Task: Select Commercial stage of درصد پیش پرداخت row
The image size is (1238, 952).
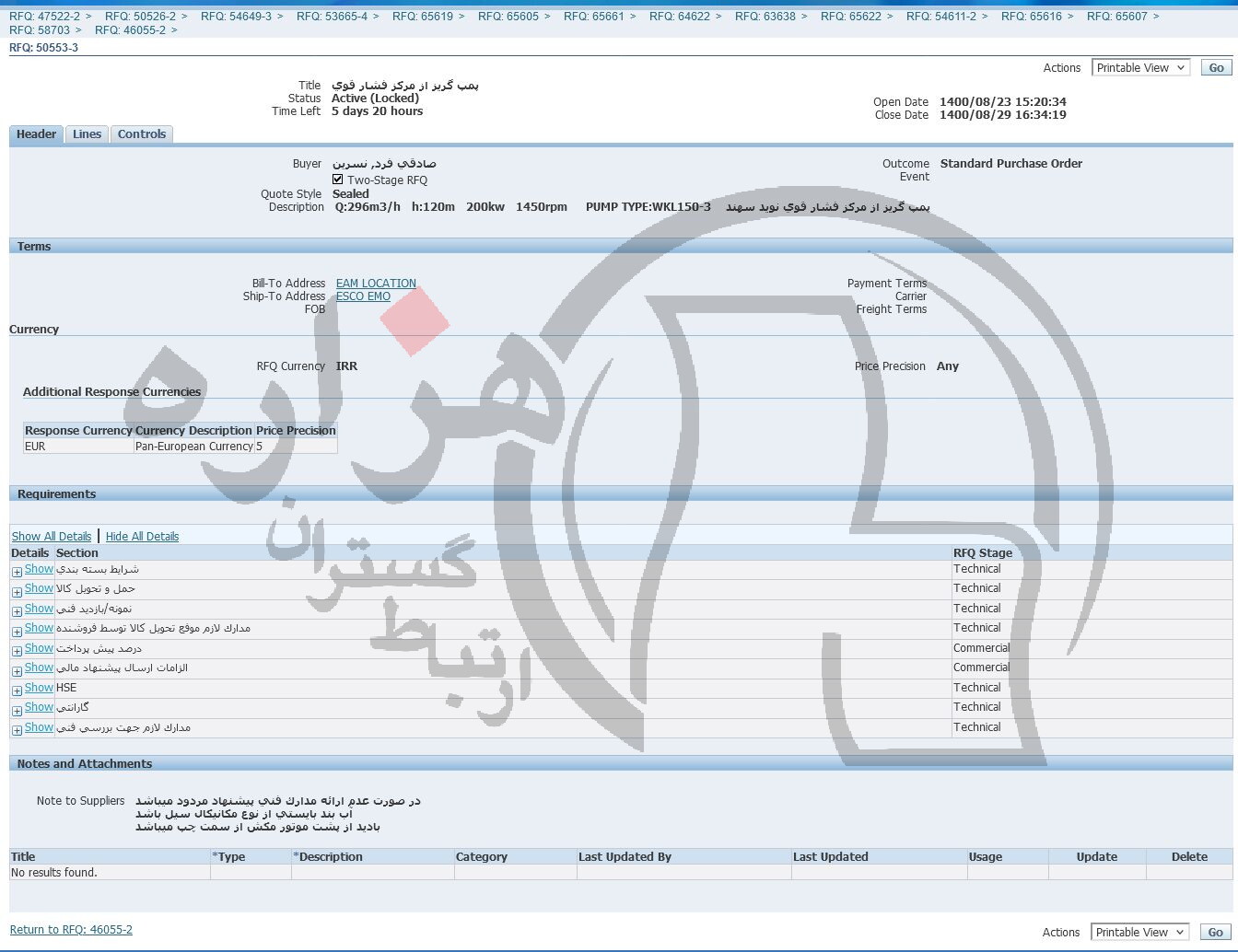Action: tap(982, 648)
